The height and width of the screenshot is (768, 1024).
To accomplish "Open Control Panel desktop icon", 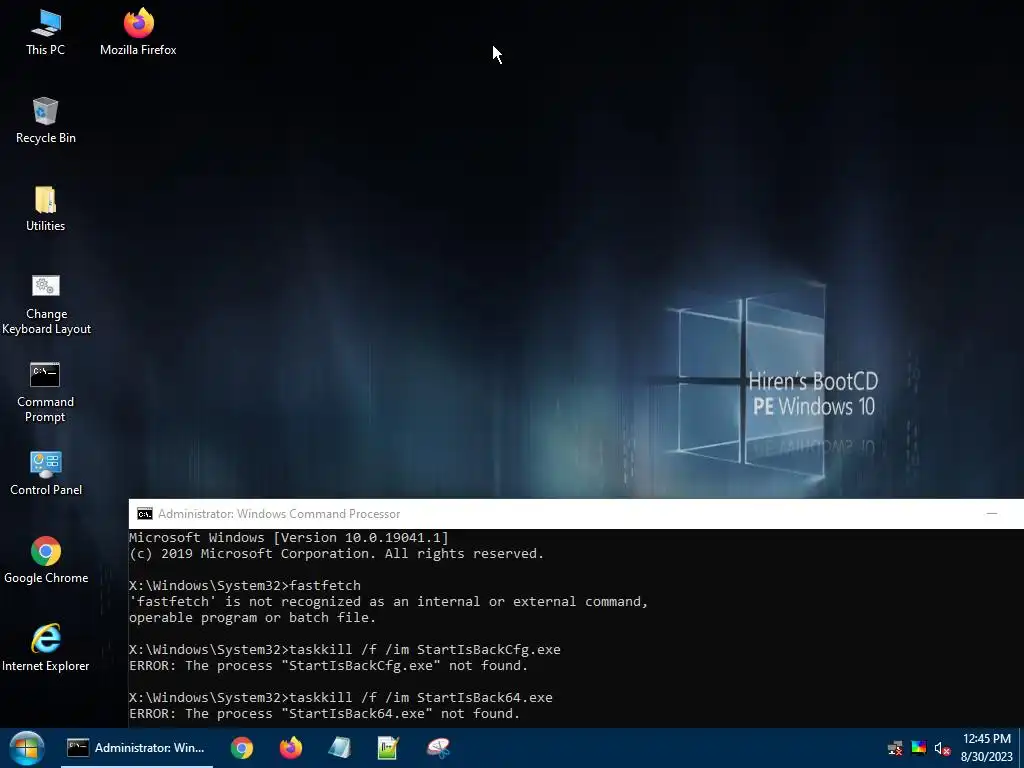I will pos(46,473).
